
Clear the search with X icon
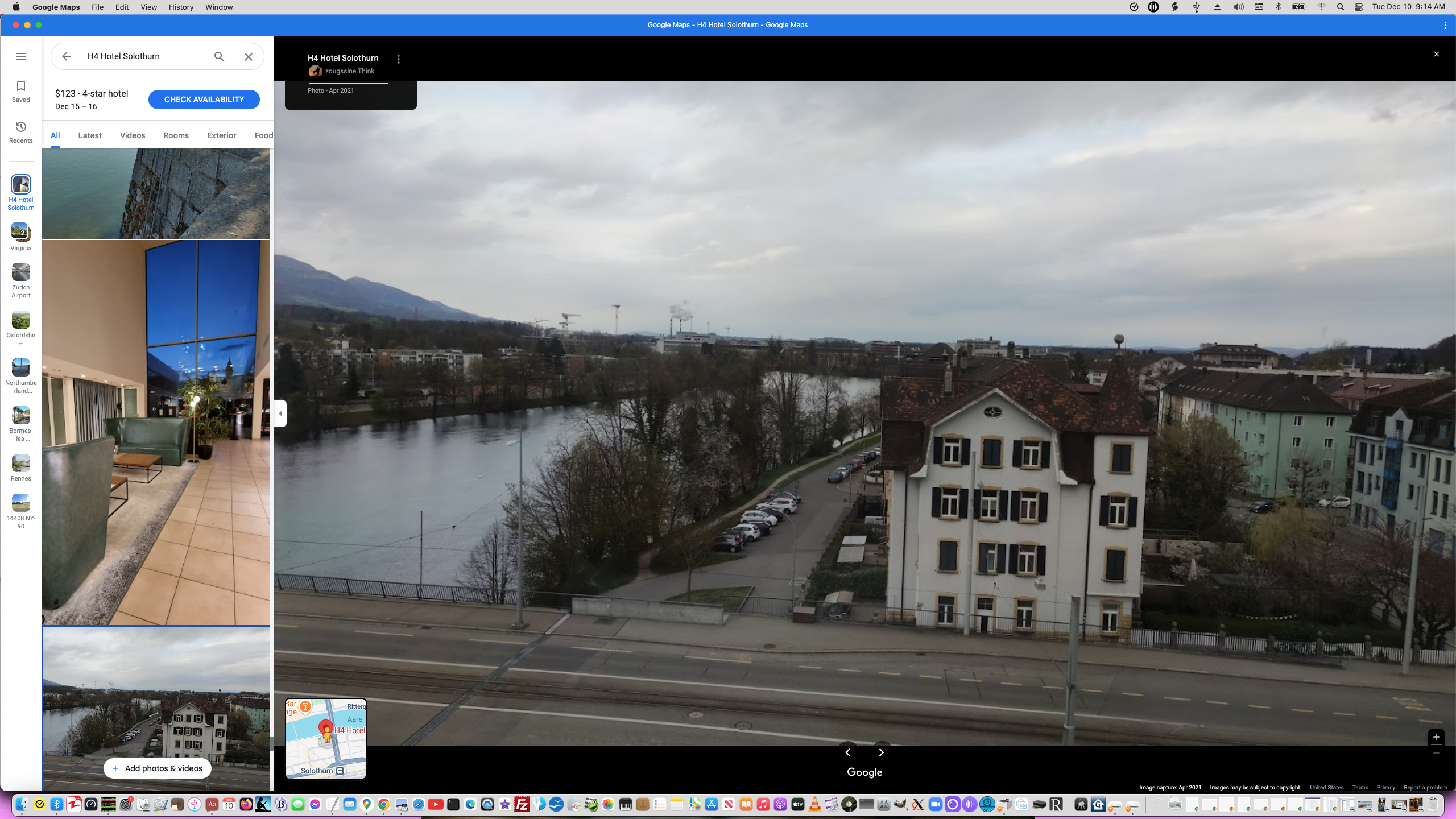249,56
